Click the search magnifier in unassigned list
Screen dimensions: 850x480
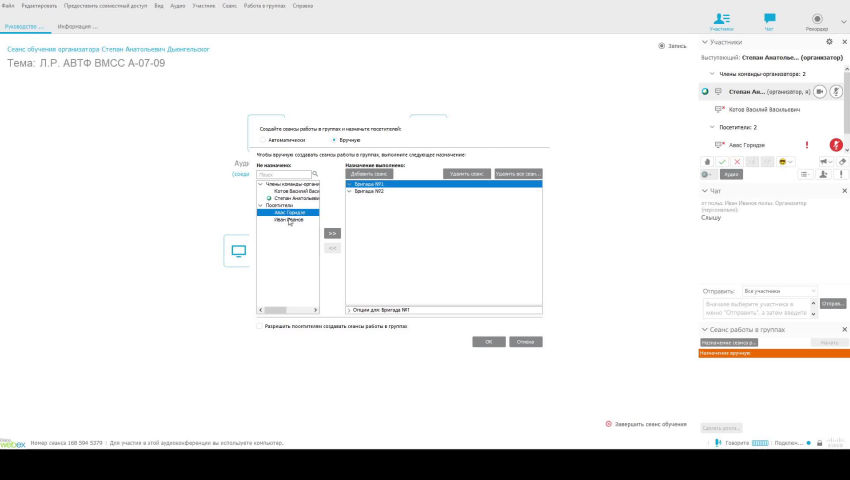(x=314, y=173)
